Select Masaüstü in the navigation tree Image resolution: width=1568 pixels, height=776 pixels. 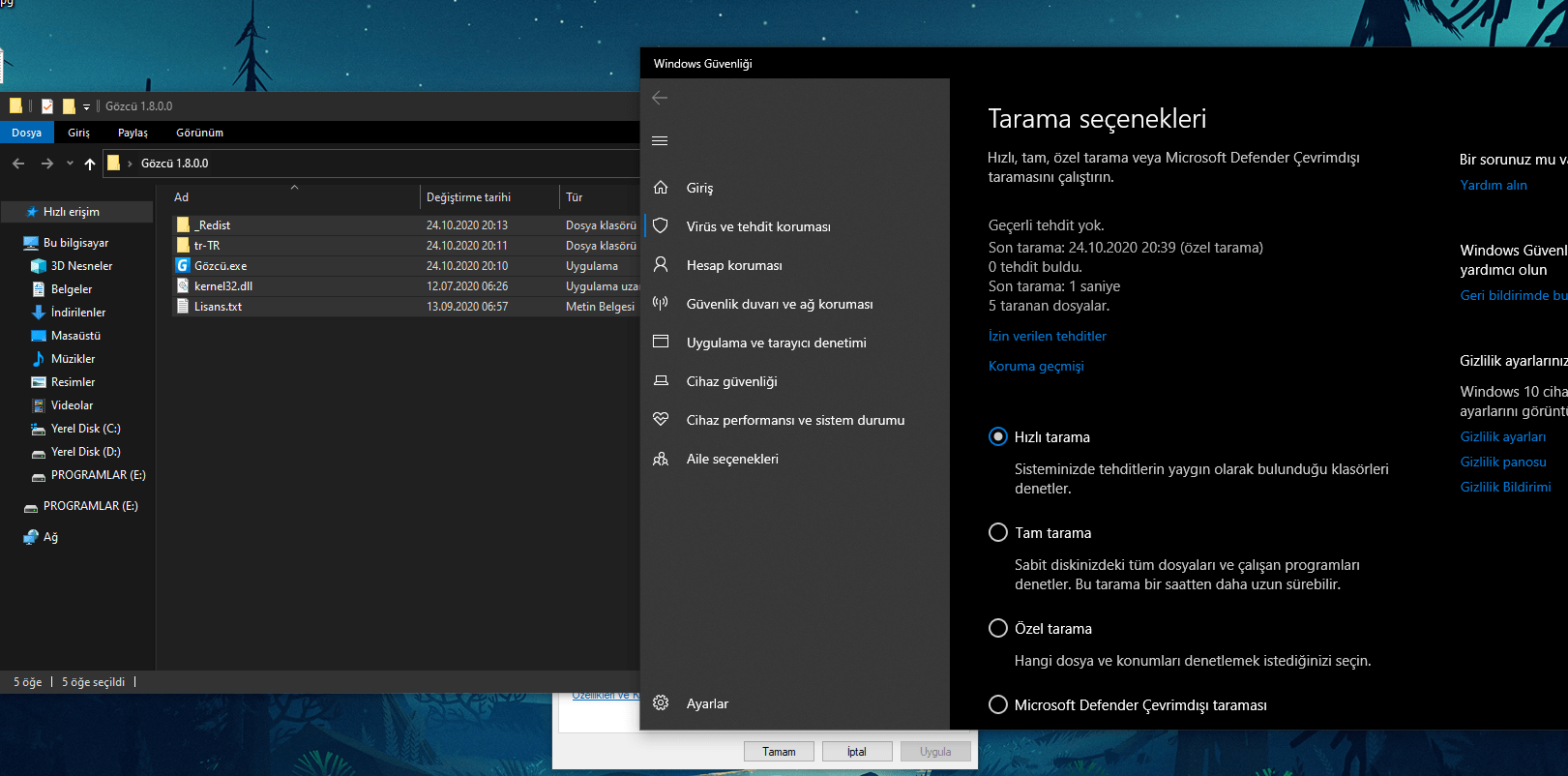click(x=75, y=336)
